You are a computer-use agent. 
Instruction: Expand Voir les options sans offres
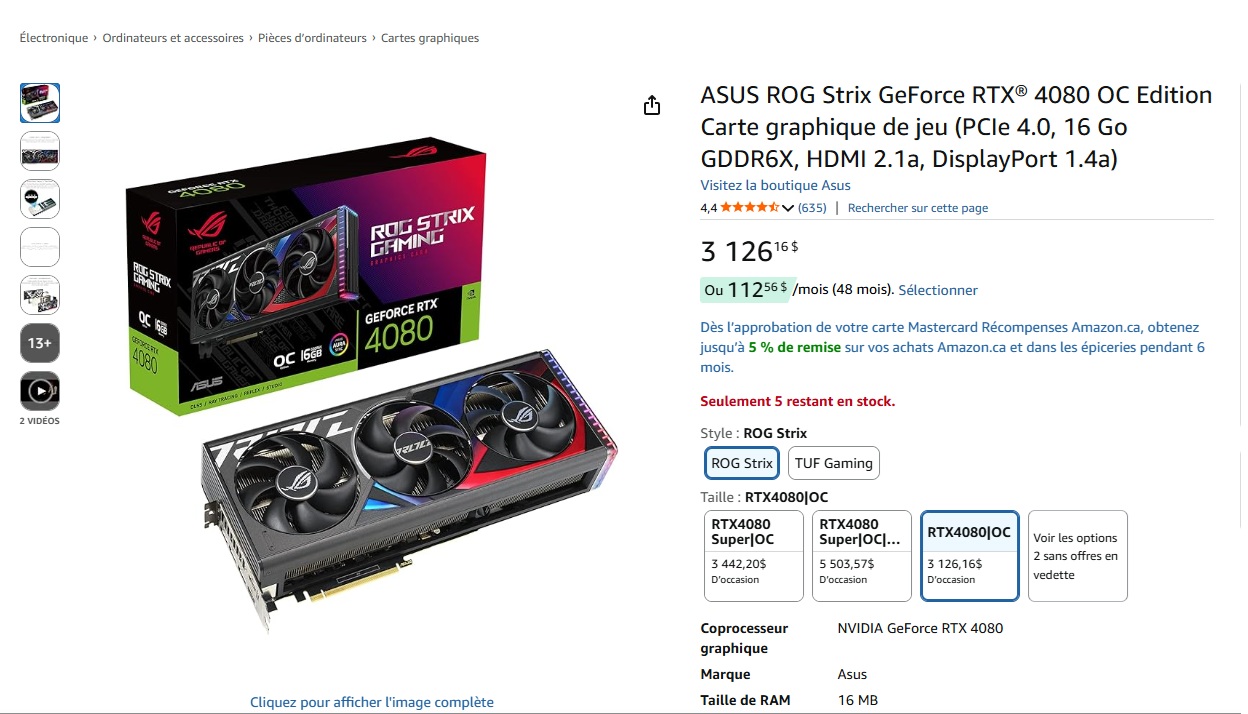tap(1078, 556)
